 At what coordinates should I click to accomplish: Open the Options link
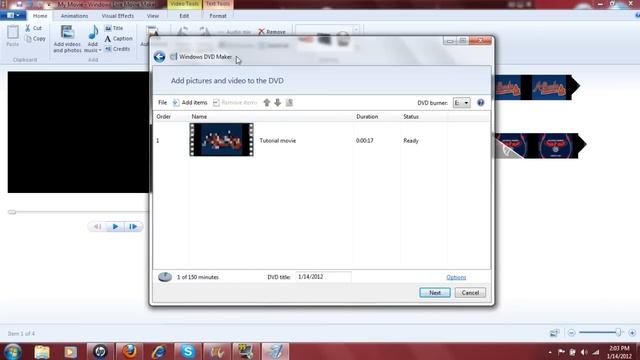click(456, 277)
